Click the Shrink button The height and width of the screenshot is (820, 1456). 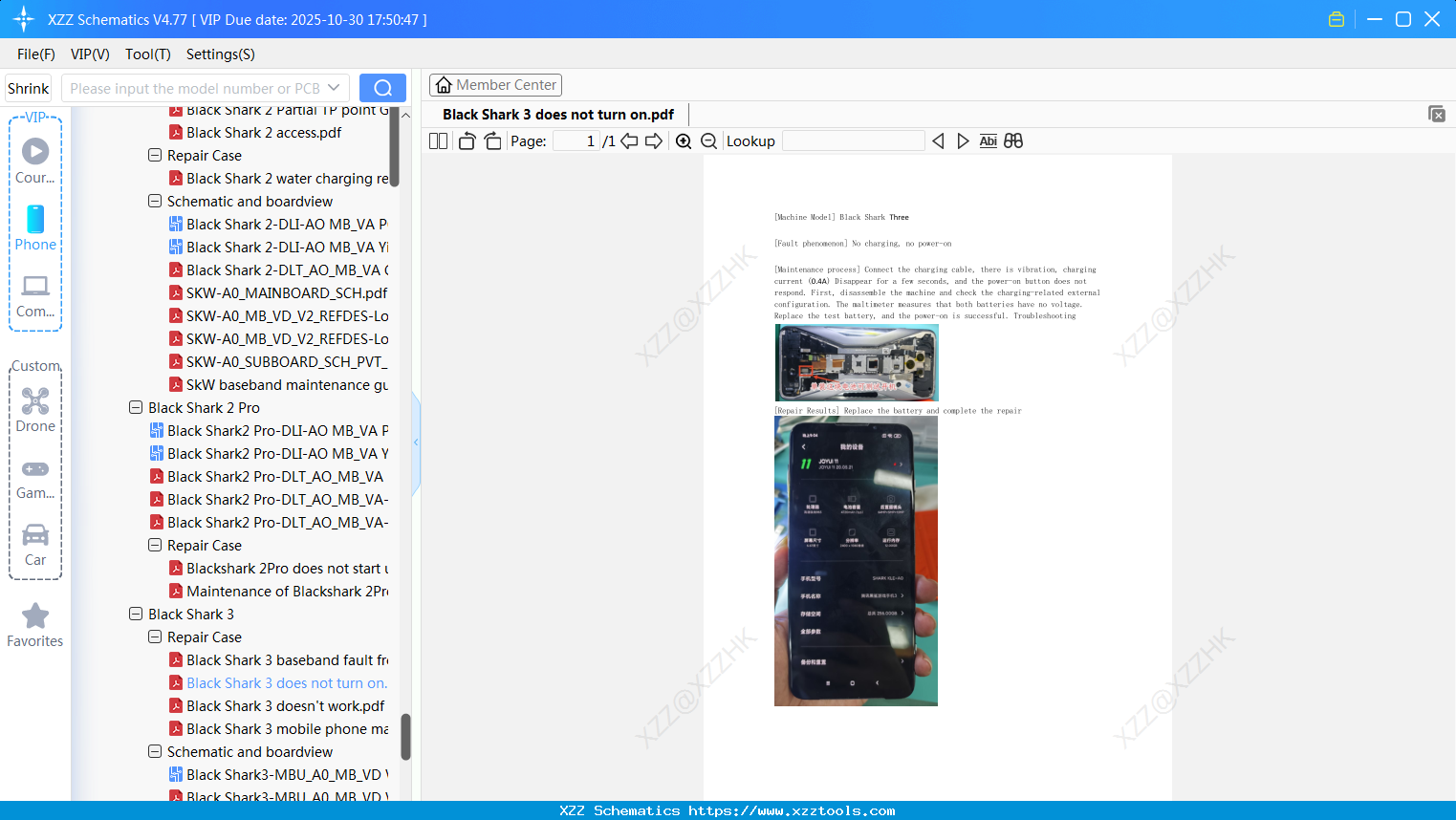coord(29,88)
